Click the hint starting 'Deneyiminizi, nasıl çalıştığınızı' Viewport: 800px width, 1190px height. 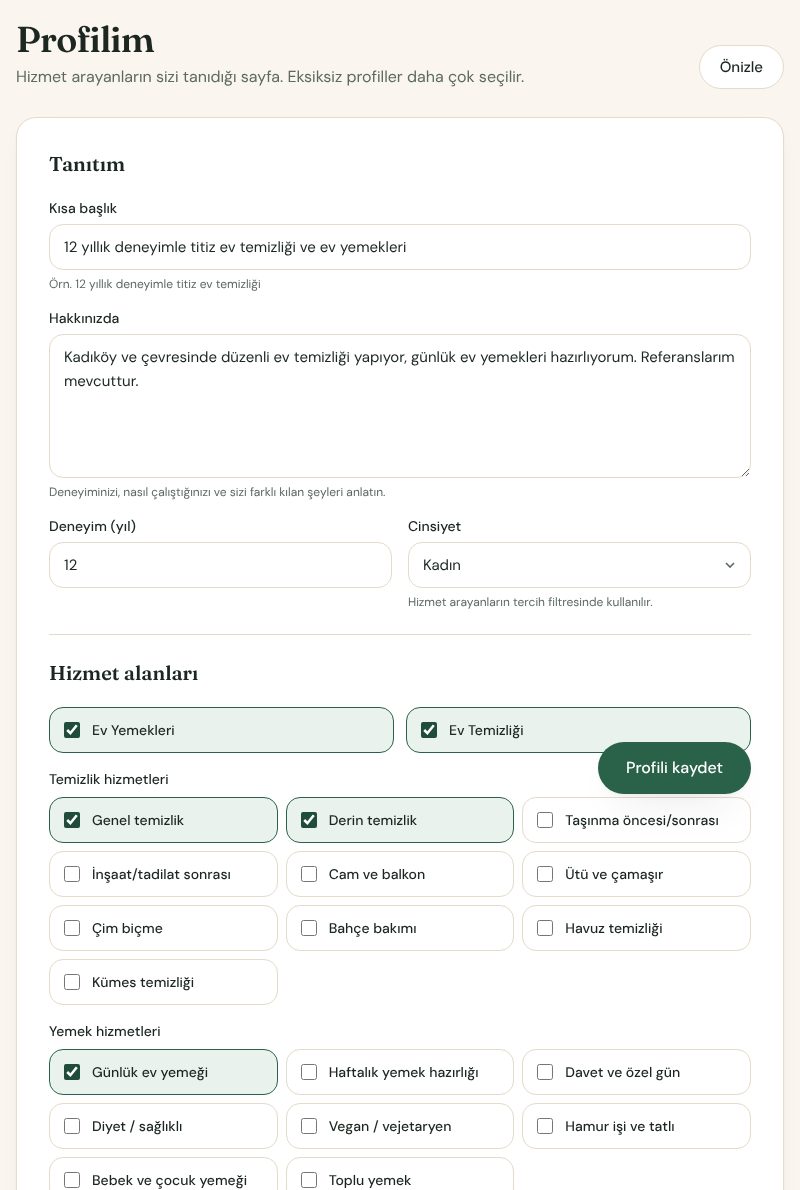[217, 492]
